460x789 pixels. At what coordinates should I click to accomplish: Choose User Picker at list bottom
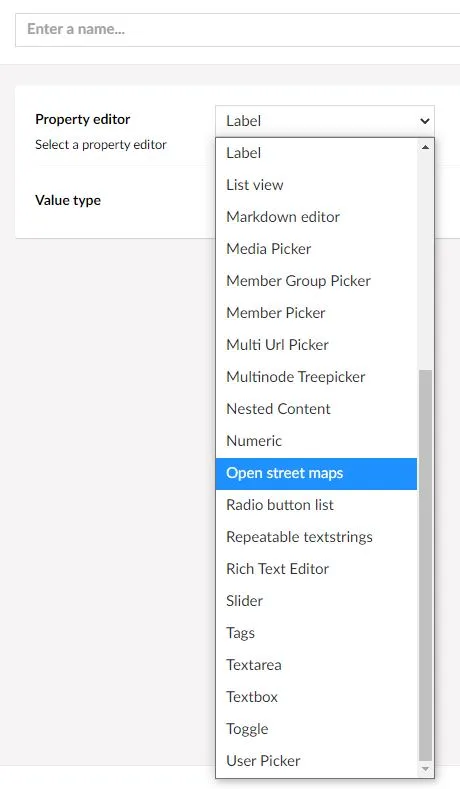tap(317, 761)
